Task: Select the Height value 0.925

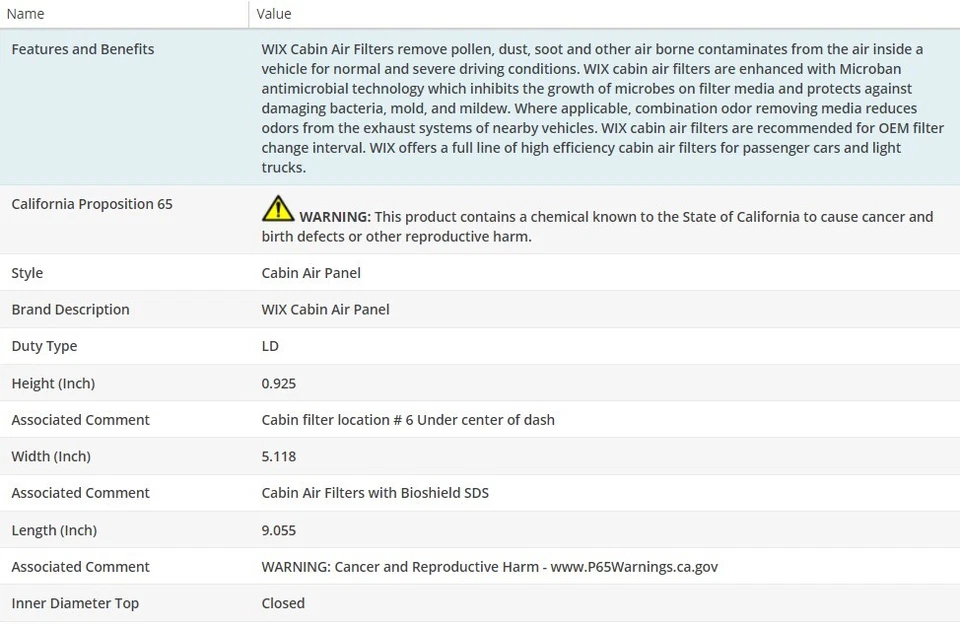Action: 279,383
